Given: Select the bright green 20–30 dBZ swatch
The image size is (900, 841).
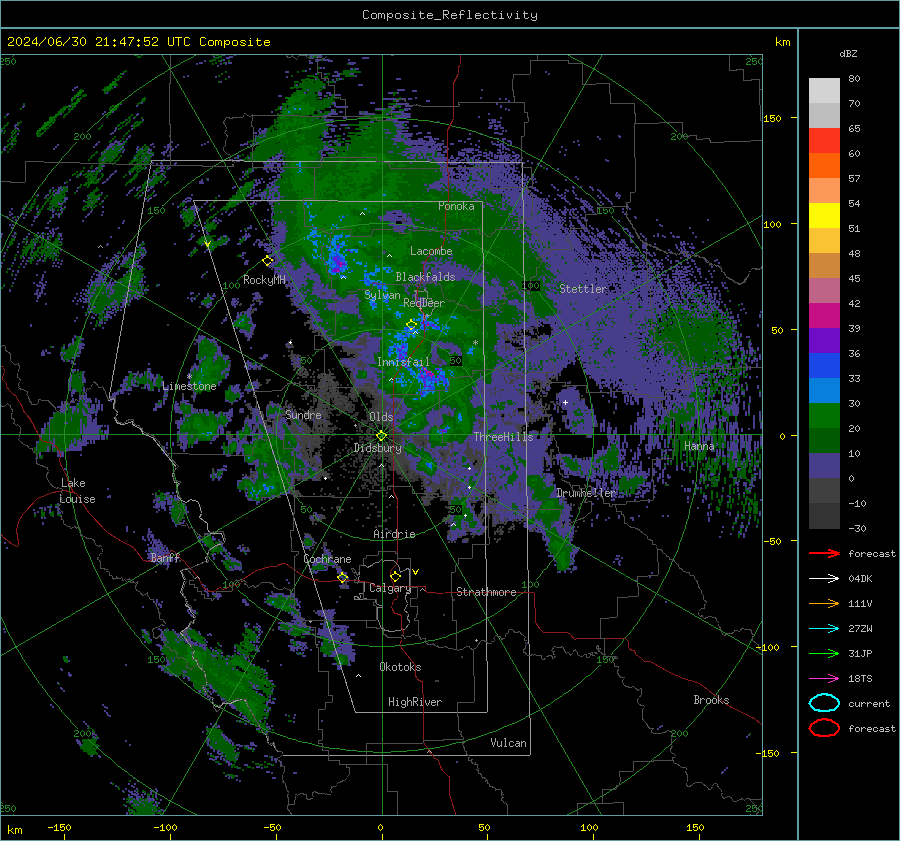Looking at the screenshot, I should tap(824, 416).
